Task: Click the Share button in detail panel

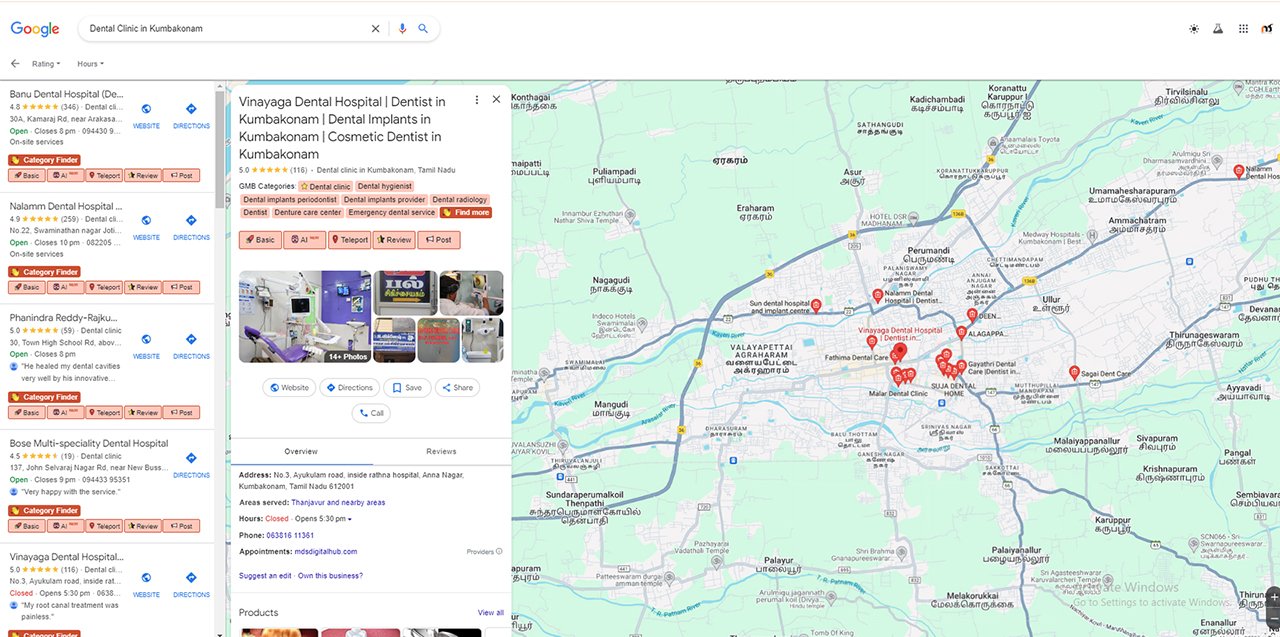Action: point(457,388)
